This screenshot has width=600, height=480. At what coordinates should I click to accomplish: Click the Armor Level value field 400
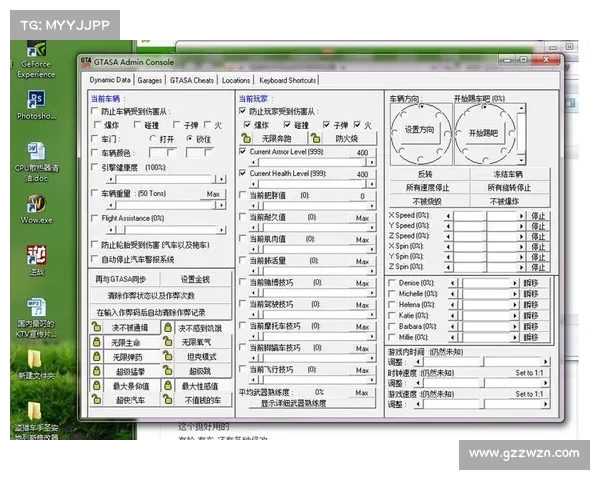pyautogui.click(x=362, y=153)
